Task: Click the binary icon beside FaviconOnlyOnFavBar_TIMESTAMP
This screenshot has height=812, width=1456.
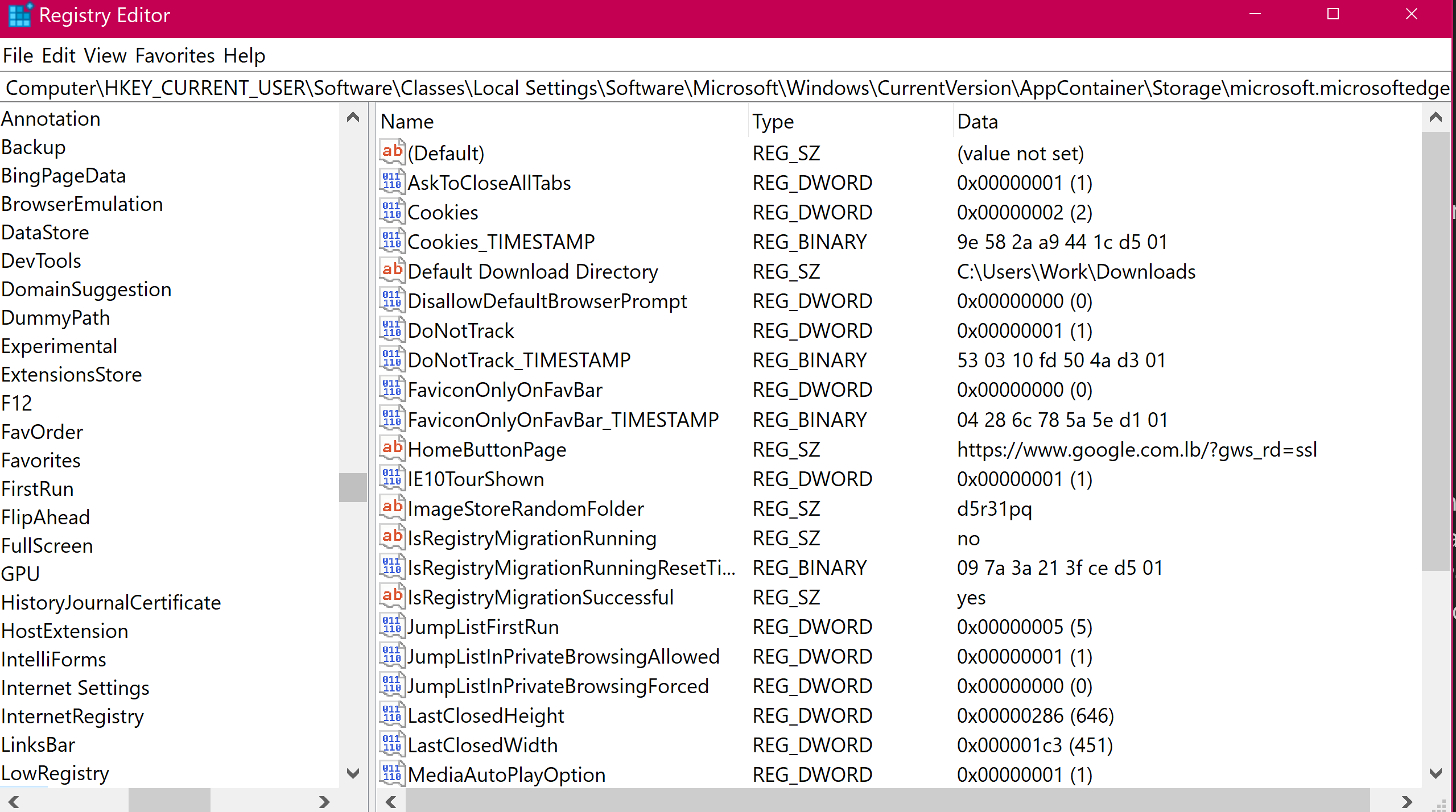Action: pos(391,419)
